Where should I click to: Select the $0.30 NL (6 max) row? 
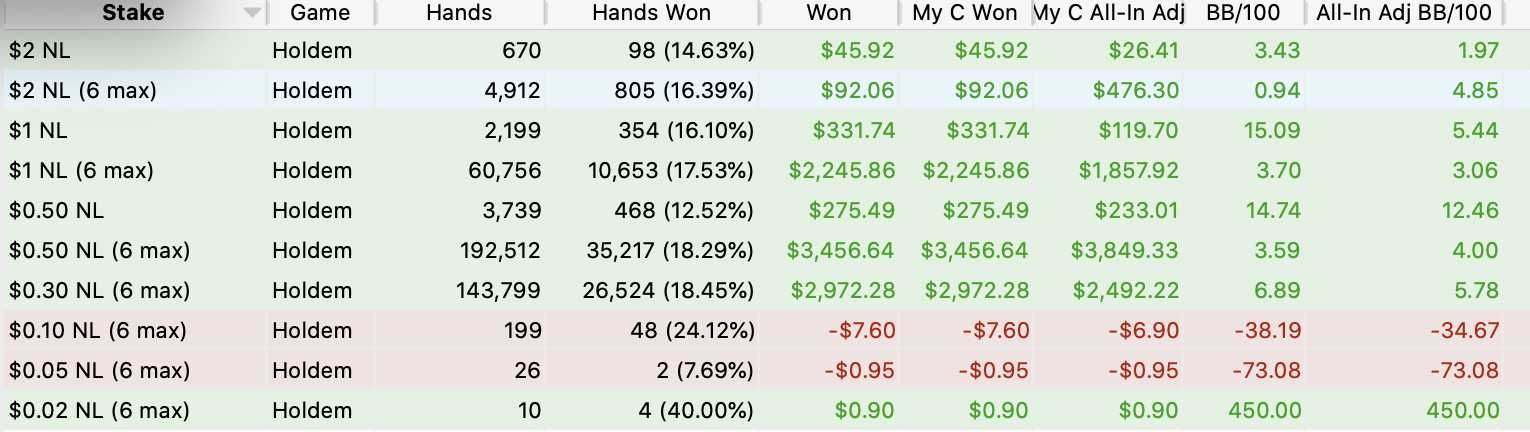pos(765,290)
